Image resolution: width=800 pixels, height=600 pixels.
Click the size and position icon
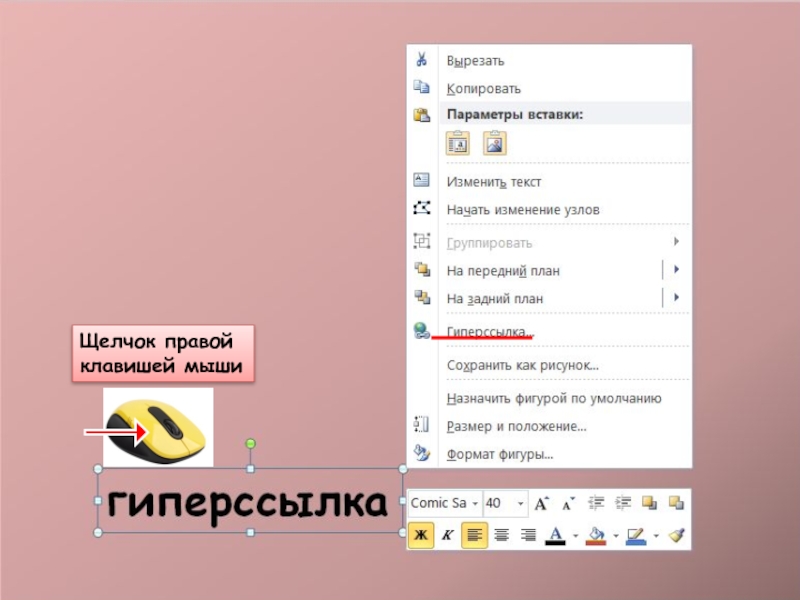(421, 424)
